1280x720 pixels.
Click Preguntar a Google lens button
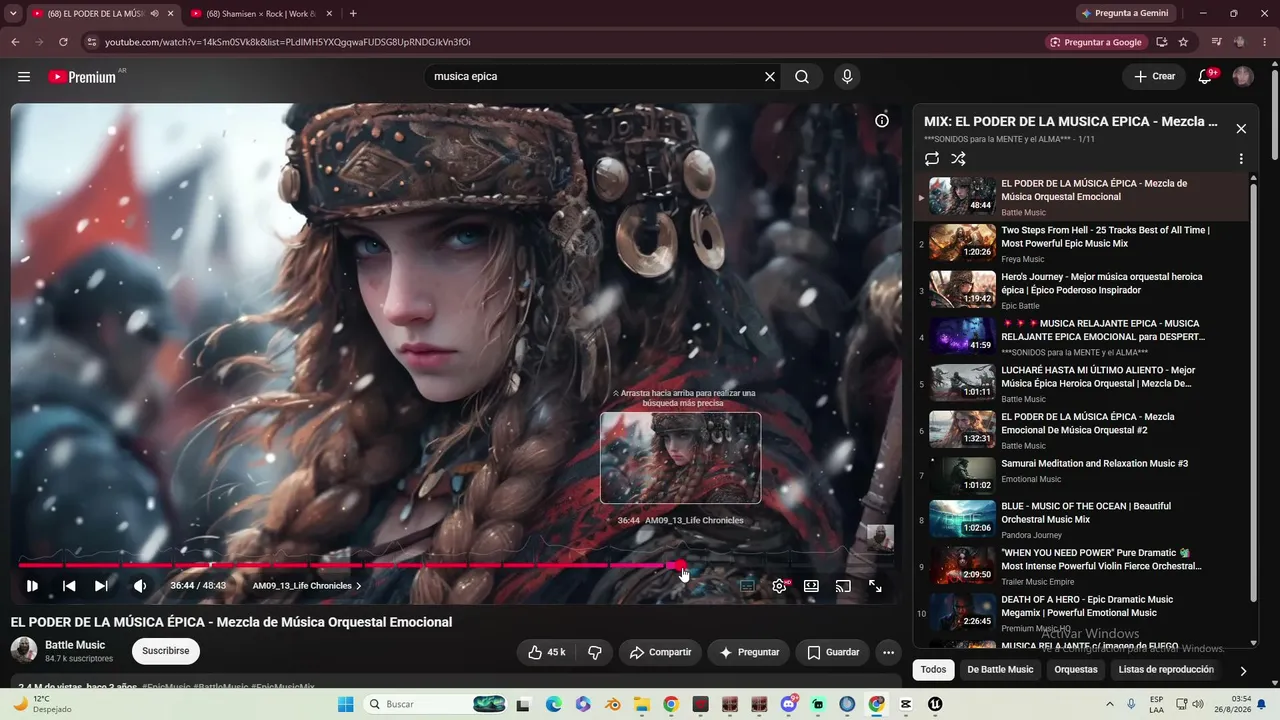(x=1097, y=42)
